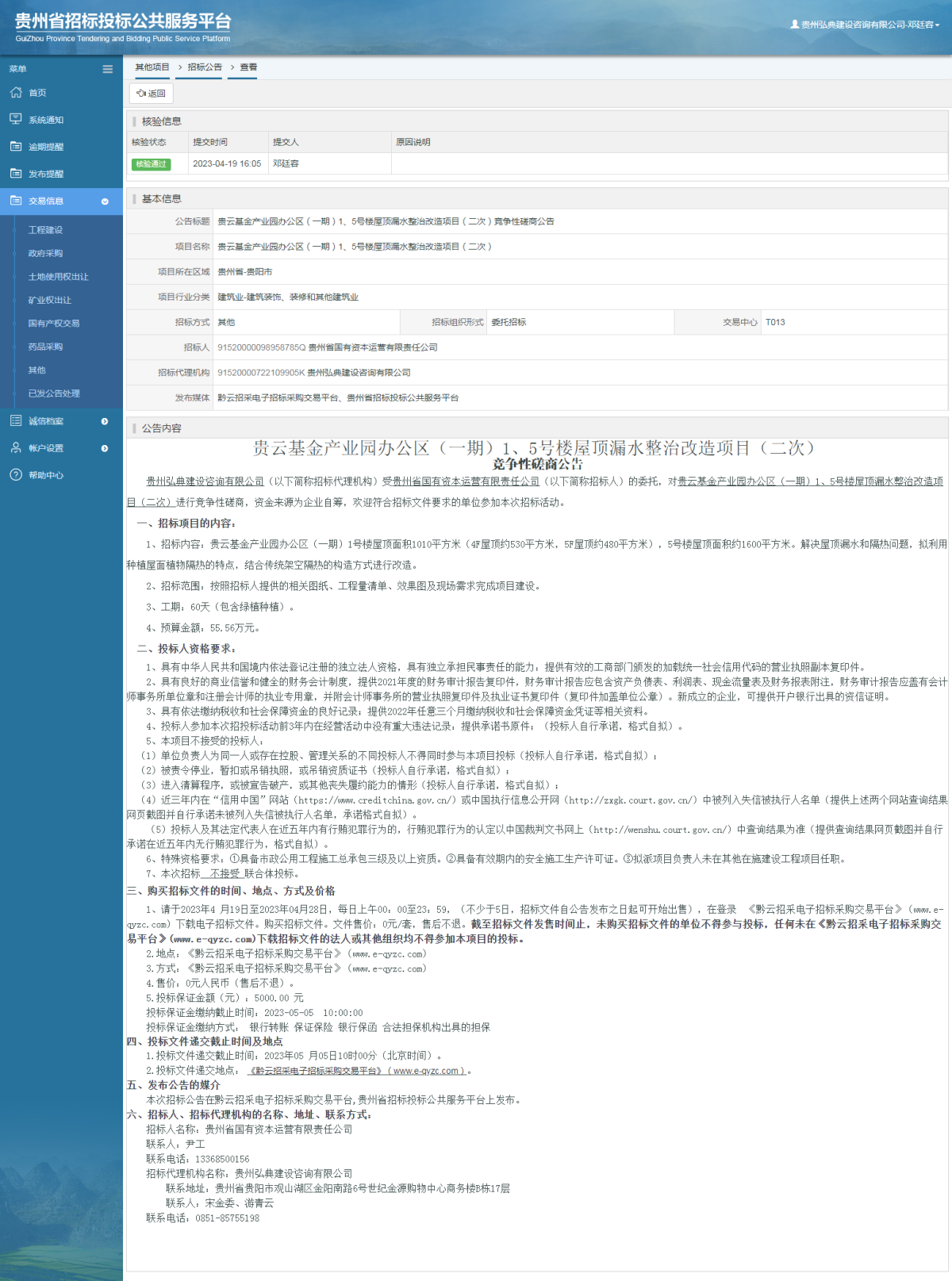Select 工程建设 in sidebar submenu

tap(45, 230)
